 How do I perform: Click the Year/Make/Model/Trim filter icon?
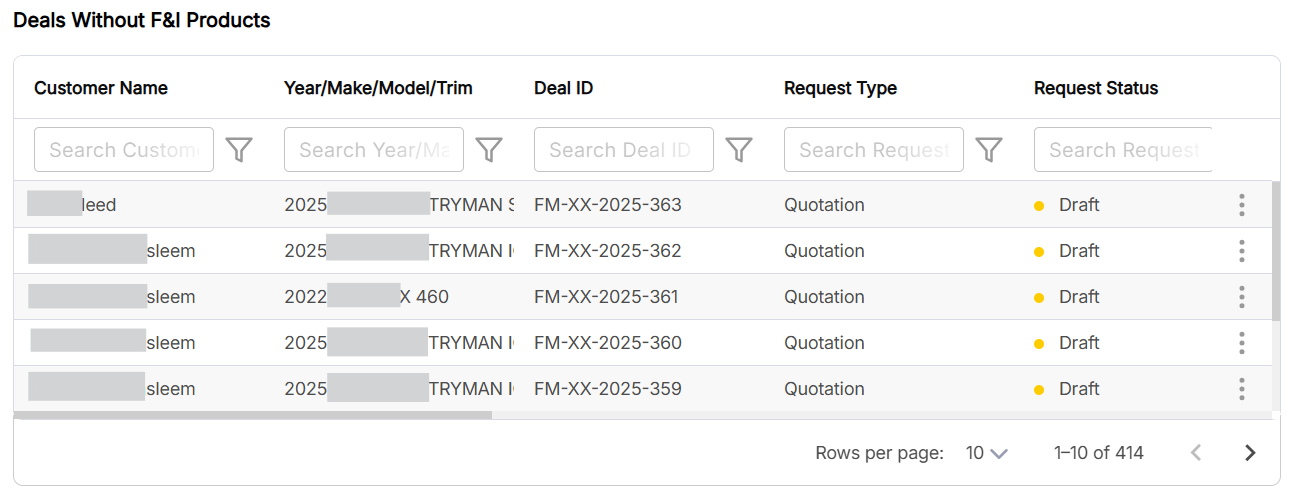tap(489, 150)
